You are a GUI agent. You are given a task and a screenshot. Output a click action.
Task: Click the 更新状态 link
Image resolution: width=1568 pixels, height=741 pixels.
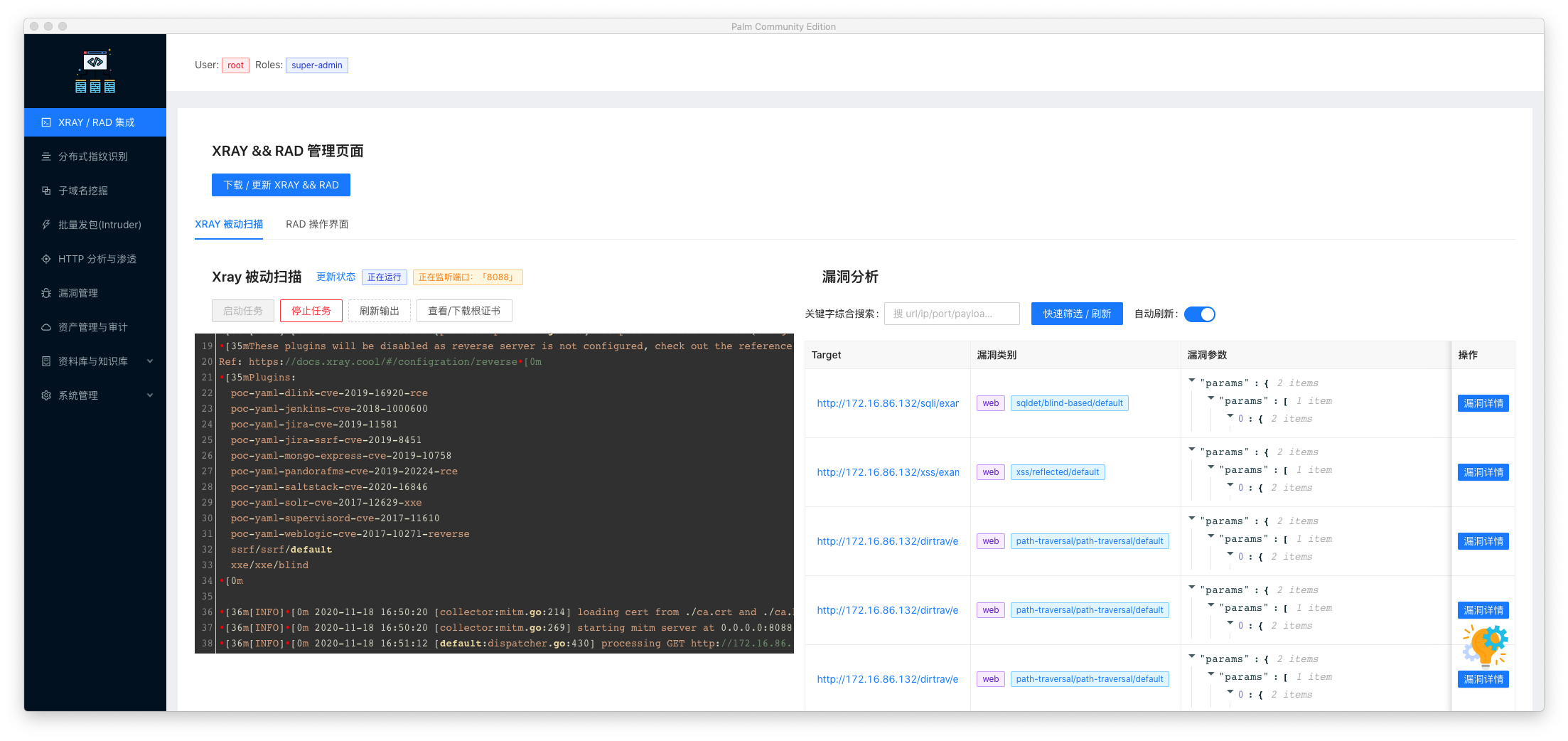pos(335,277)
